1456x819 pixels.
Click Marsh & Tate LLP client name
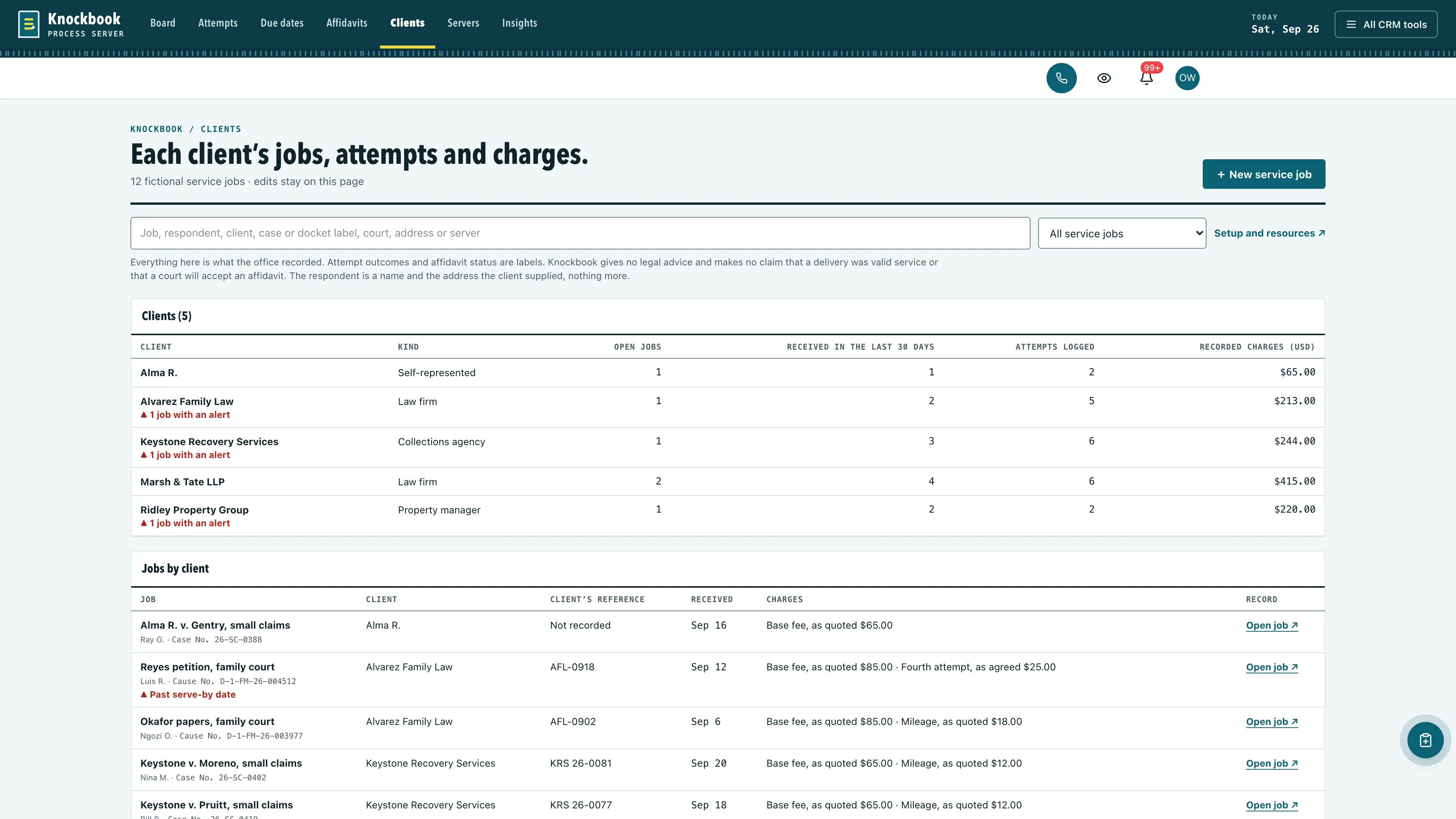[182, 482]
